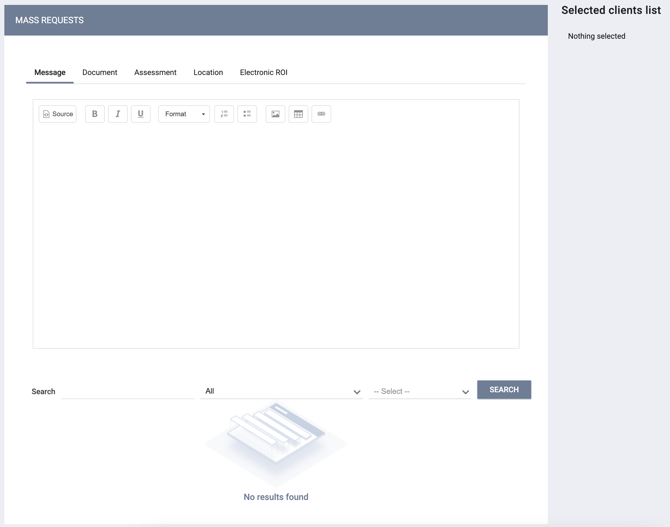Image resolution: width=670 pixels, height=527 pixels.
Task: Focus the Search text field
Action: 127,391
